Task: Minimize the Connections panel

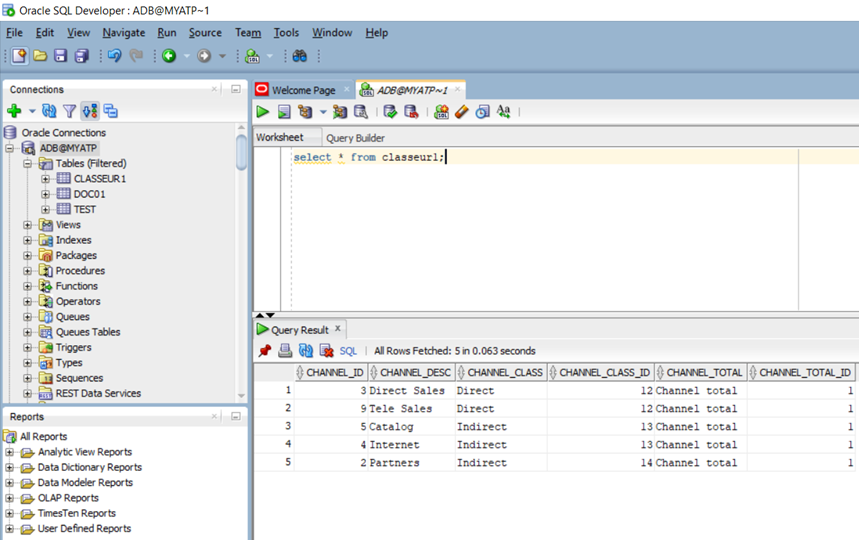Action: pos(236,89)
